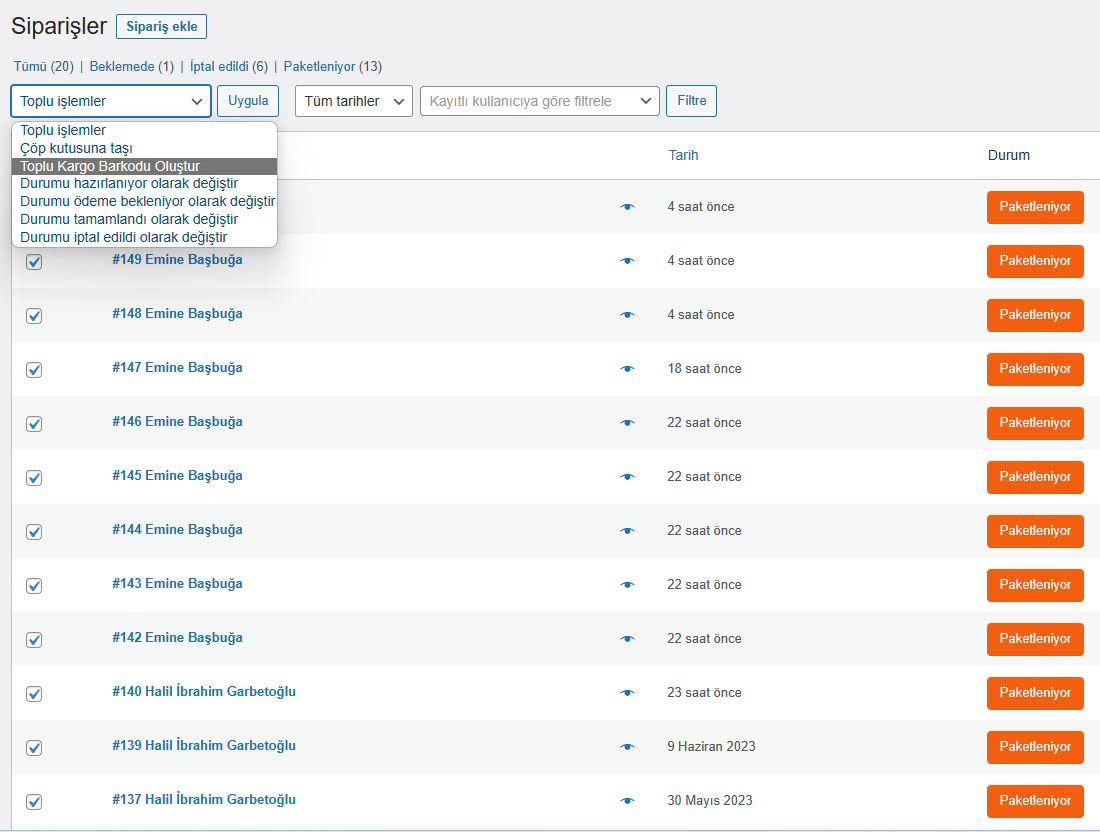Open order #149 Emine Başbuğa

tap(177, 260)
